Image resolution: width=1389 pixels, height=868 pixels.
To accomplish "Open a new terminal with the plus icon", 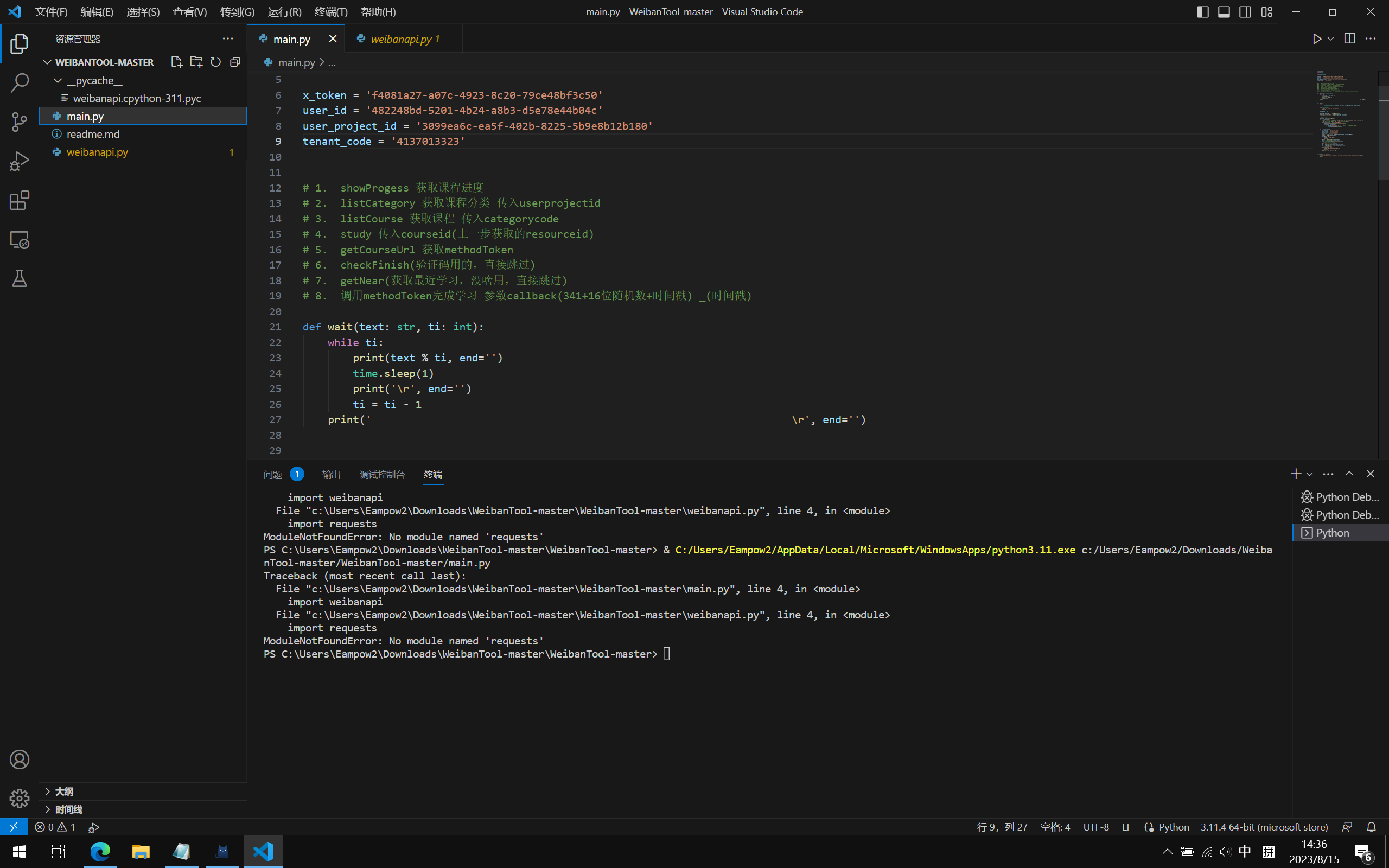I will [x=1295, y=474].
